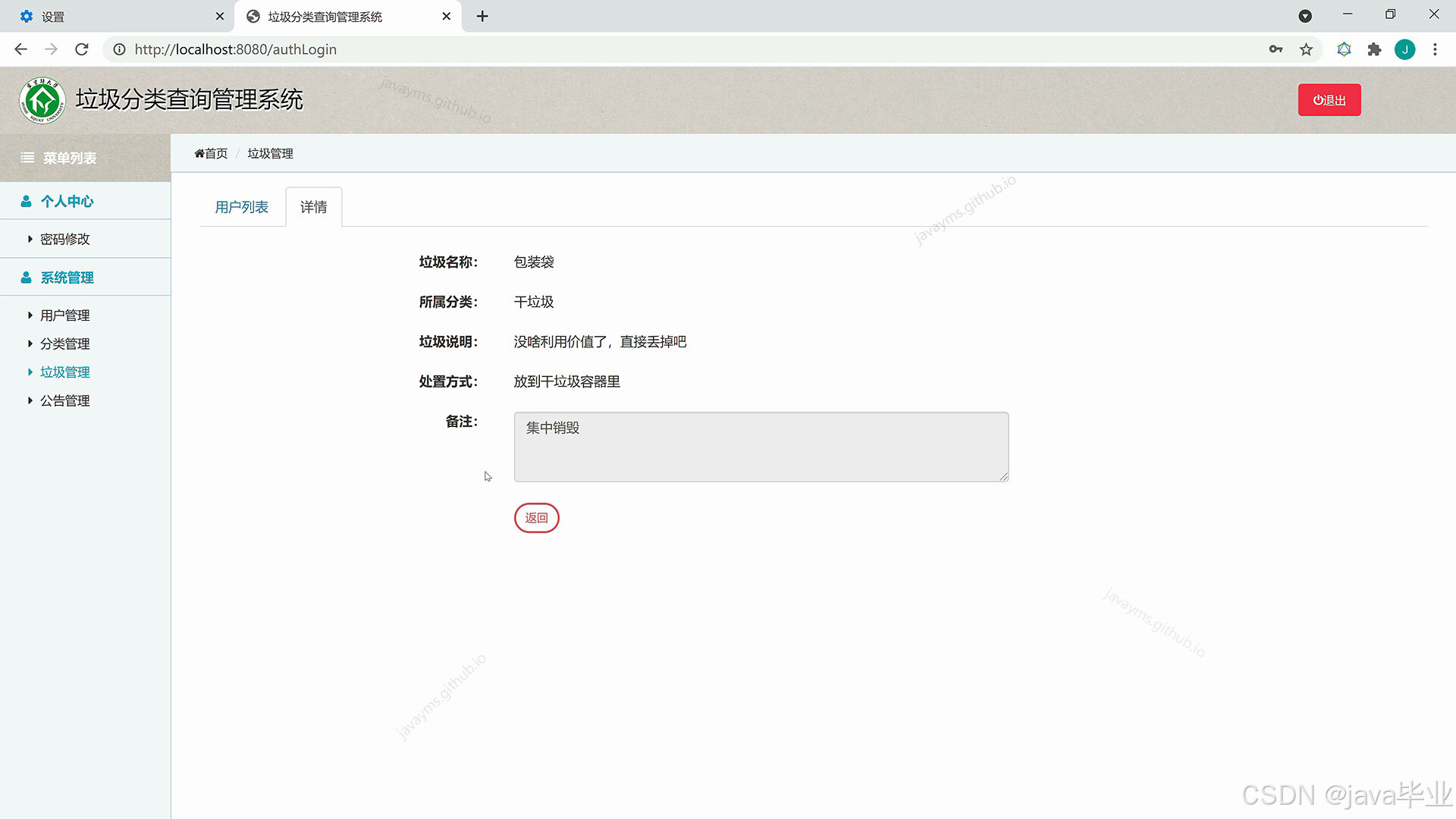1456x819 pixels.
Task: Close the 垃圾分类查询管理系统 tab
Action: pyautogui.click(x=447, y=16)
